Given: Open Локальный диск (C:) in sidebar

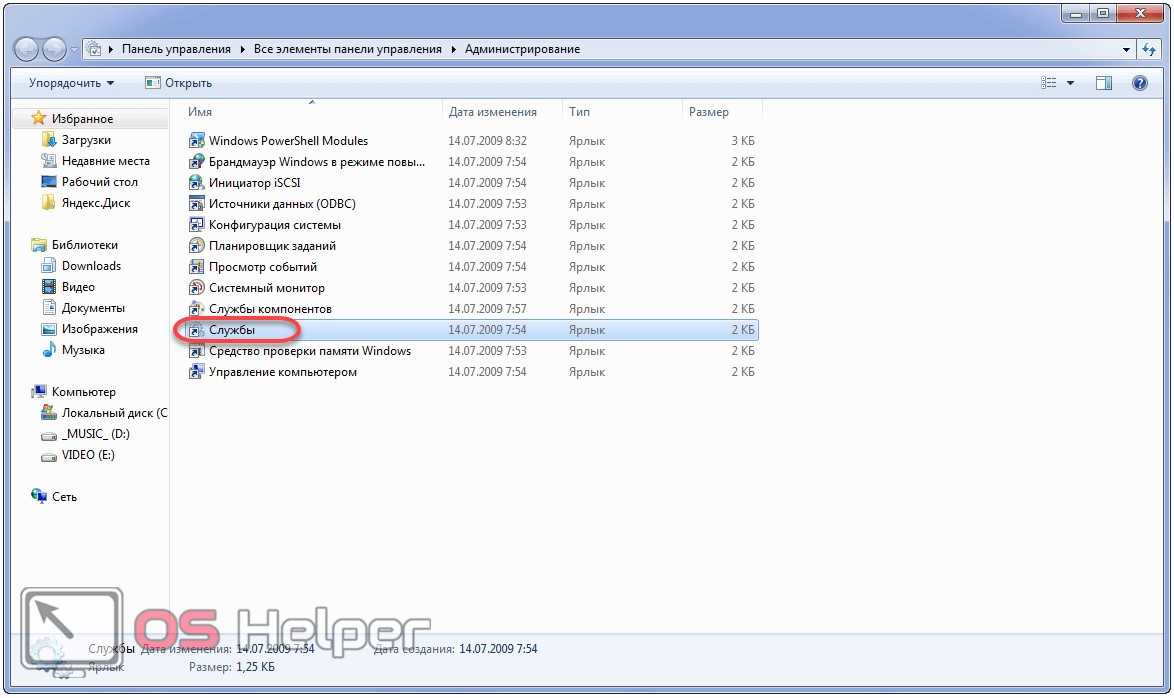Looking at the screenshot, I should [113, 413].
